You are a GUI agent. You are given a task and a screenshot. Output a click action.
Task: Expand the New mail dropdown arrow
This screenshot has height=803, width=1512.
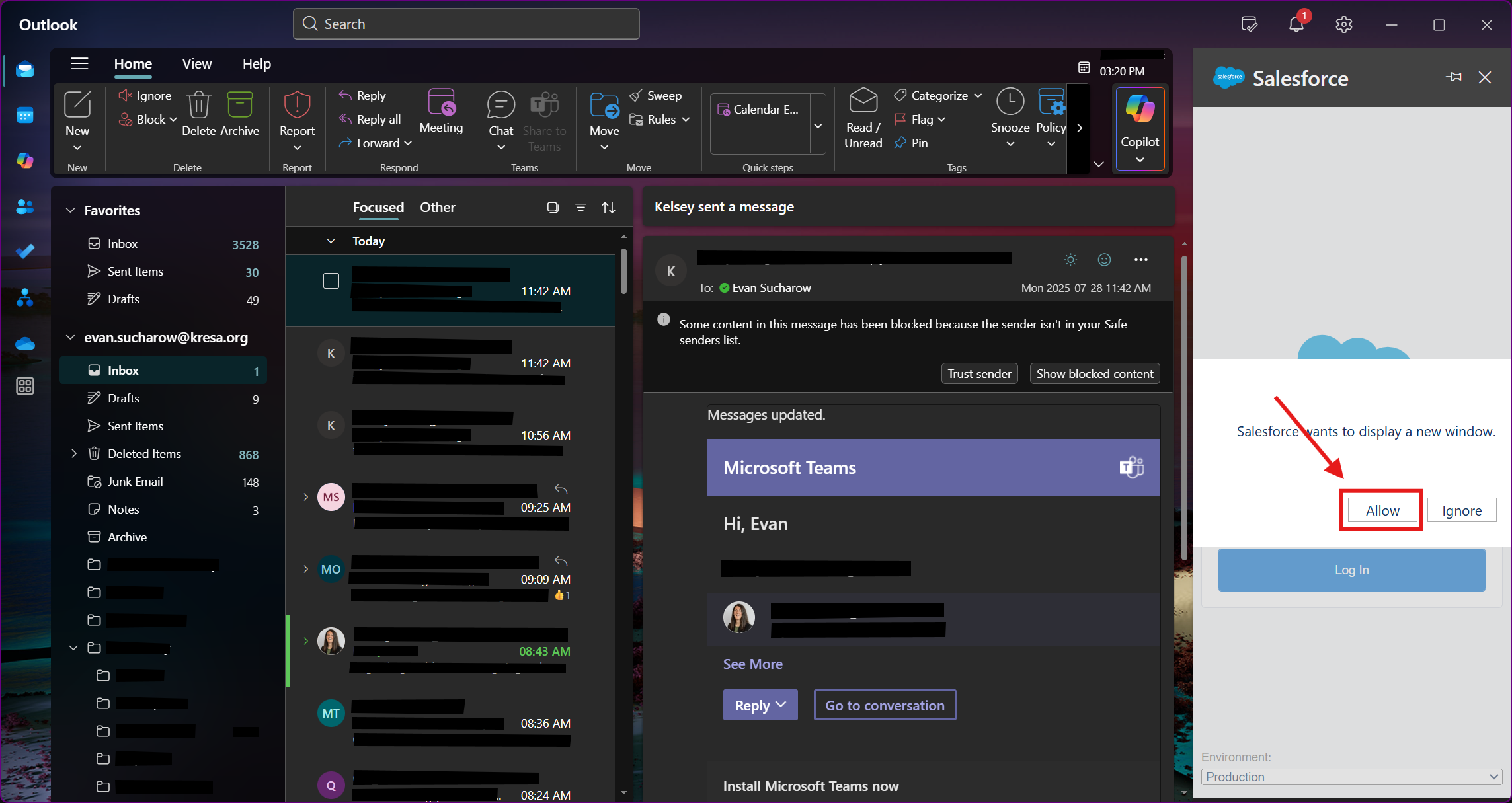click(77, 147)
